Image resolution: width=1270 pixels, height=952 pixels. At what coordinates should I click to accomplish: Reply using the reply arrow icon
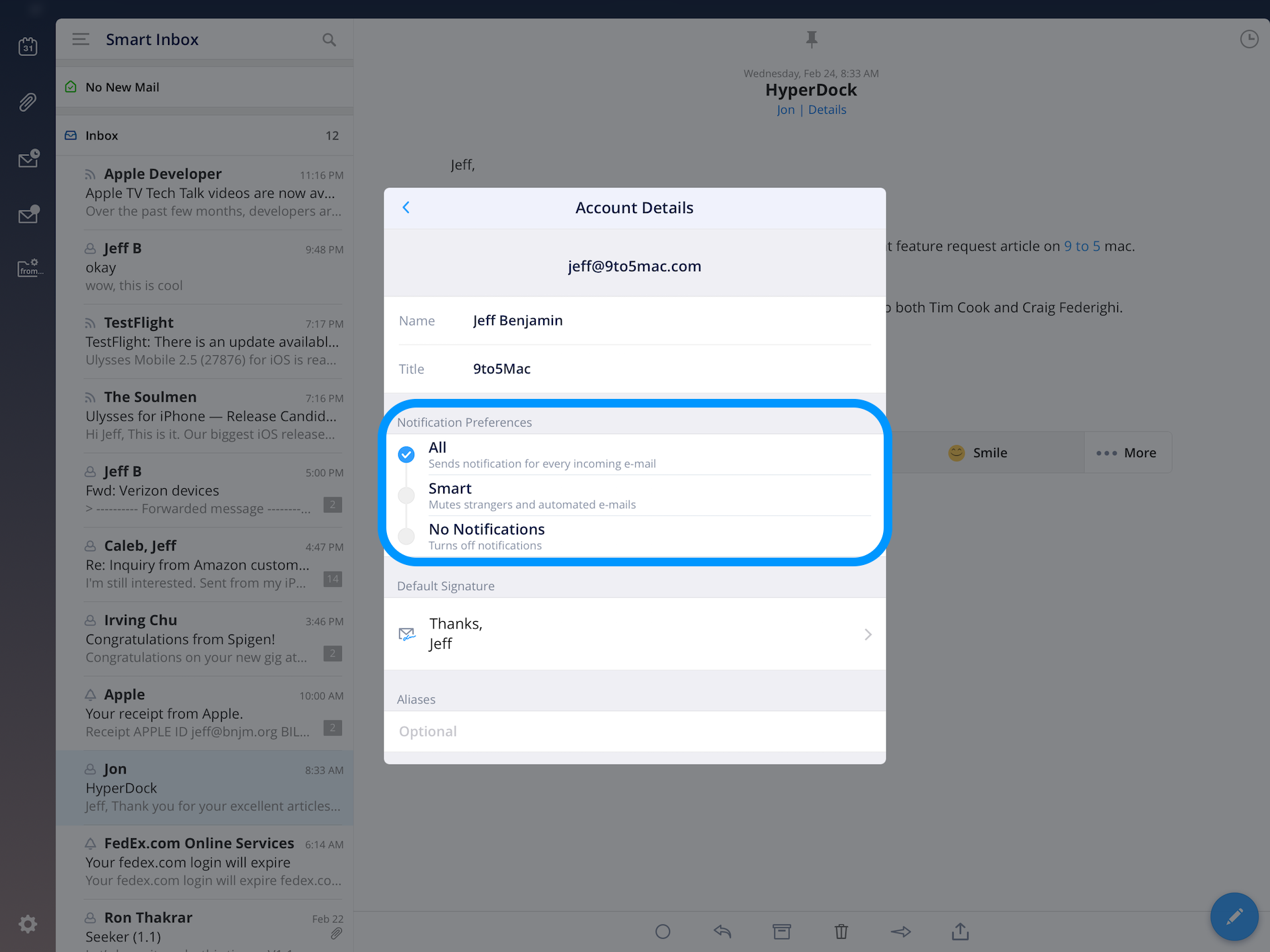tap(722, 931)
